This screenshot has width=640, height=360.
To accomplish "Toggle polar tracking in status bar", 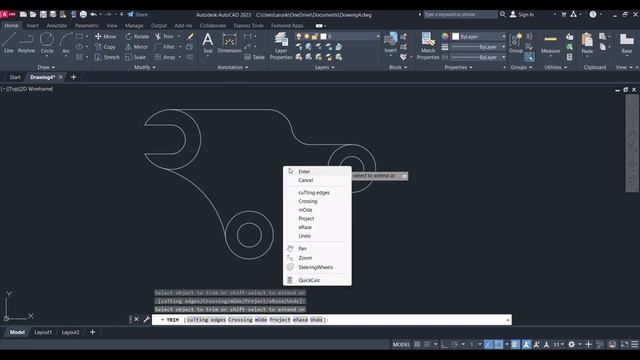I will click(x=454, y=344).
